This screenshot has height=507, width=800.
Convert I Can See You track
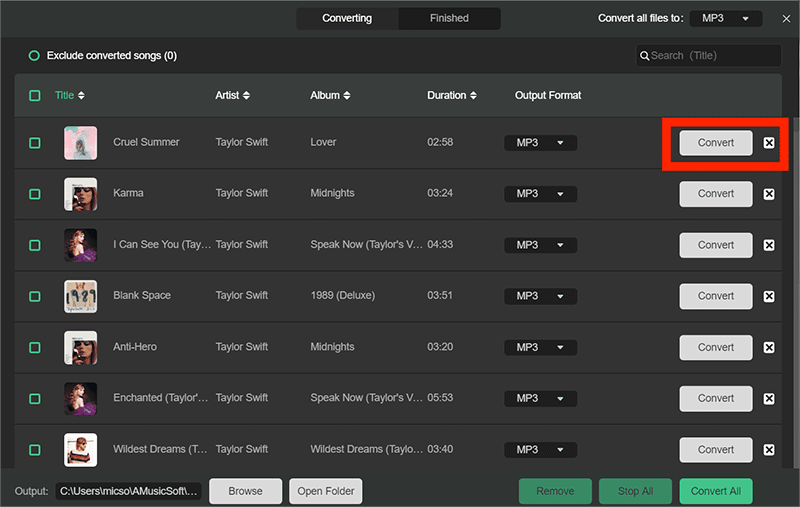715,245
